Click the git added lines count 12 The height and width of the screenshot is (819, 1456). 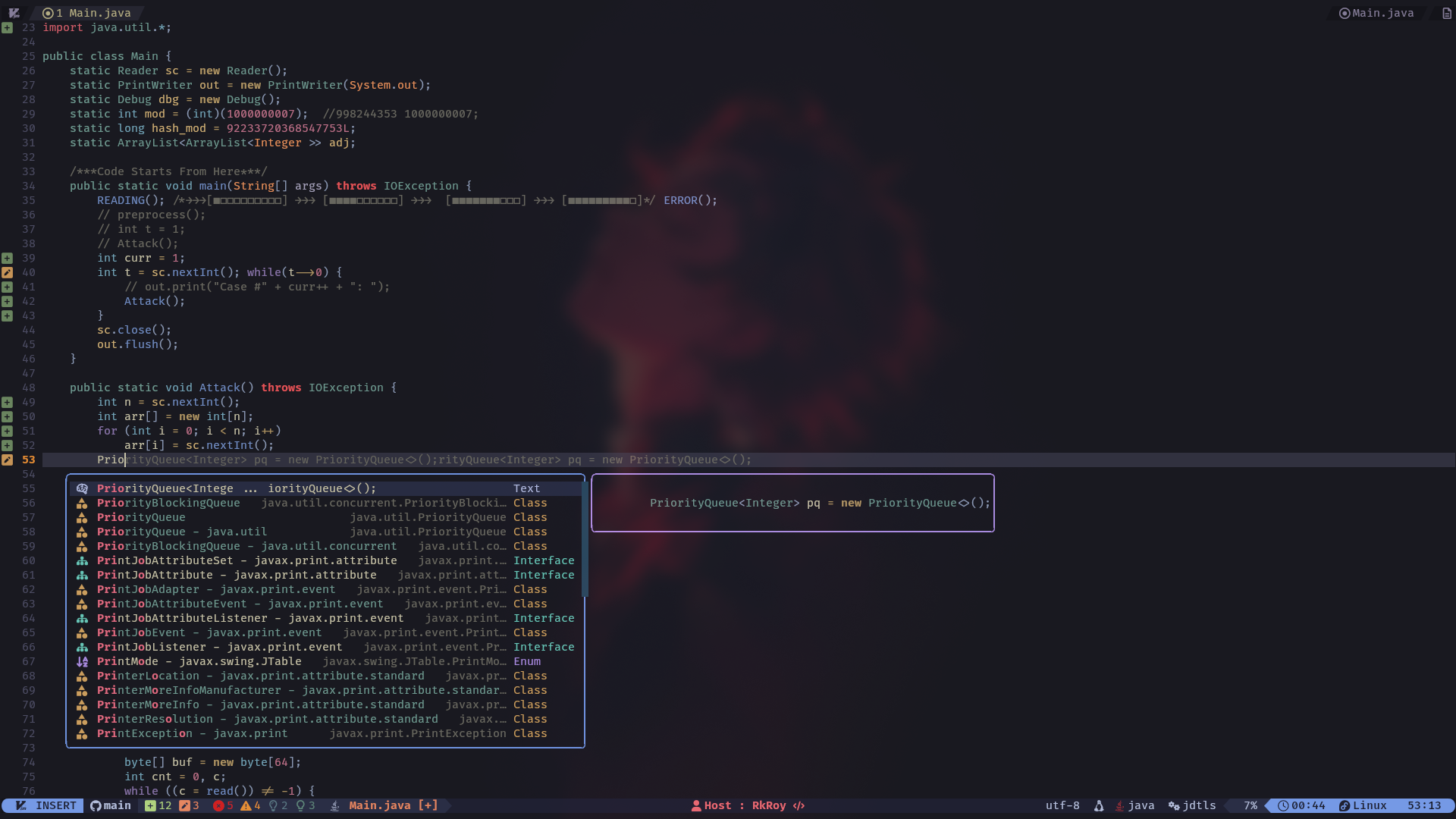[158, 805]
